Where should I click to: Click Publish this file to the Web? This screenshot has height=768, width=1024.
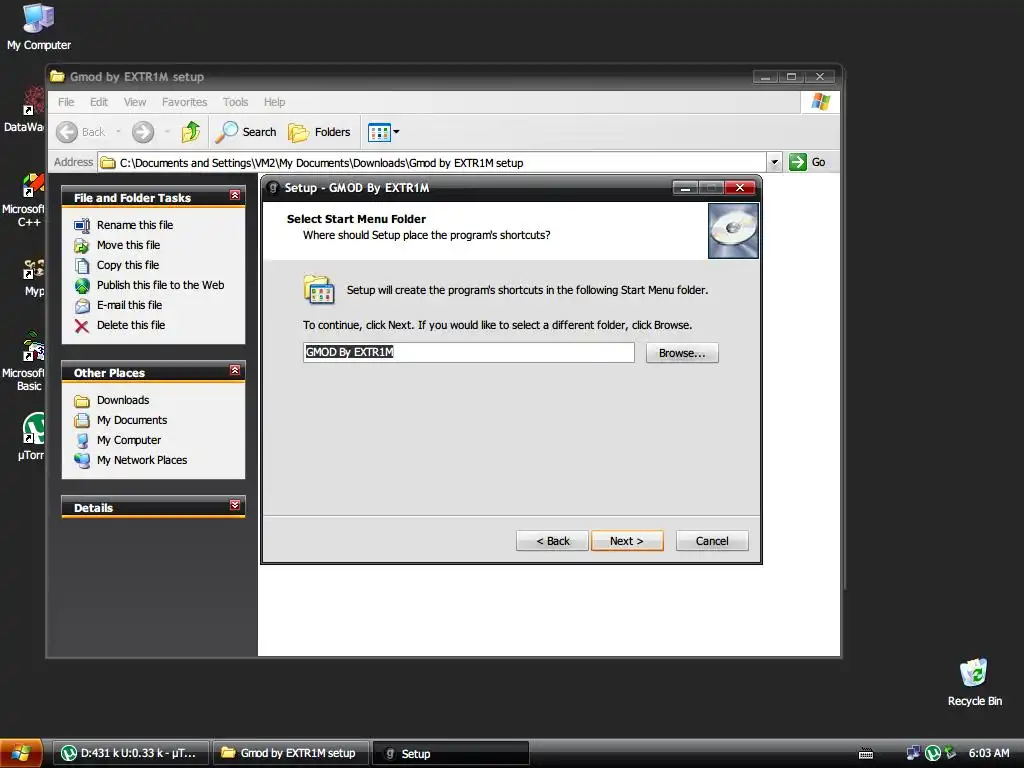160,285
